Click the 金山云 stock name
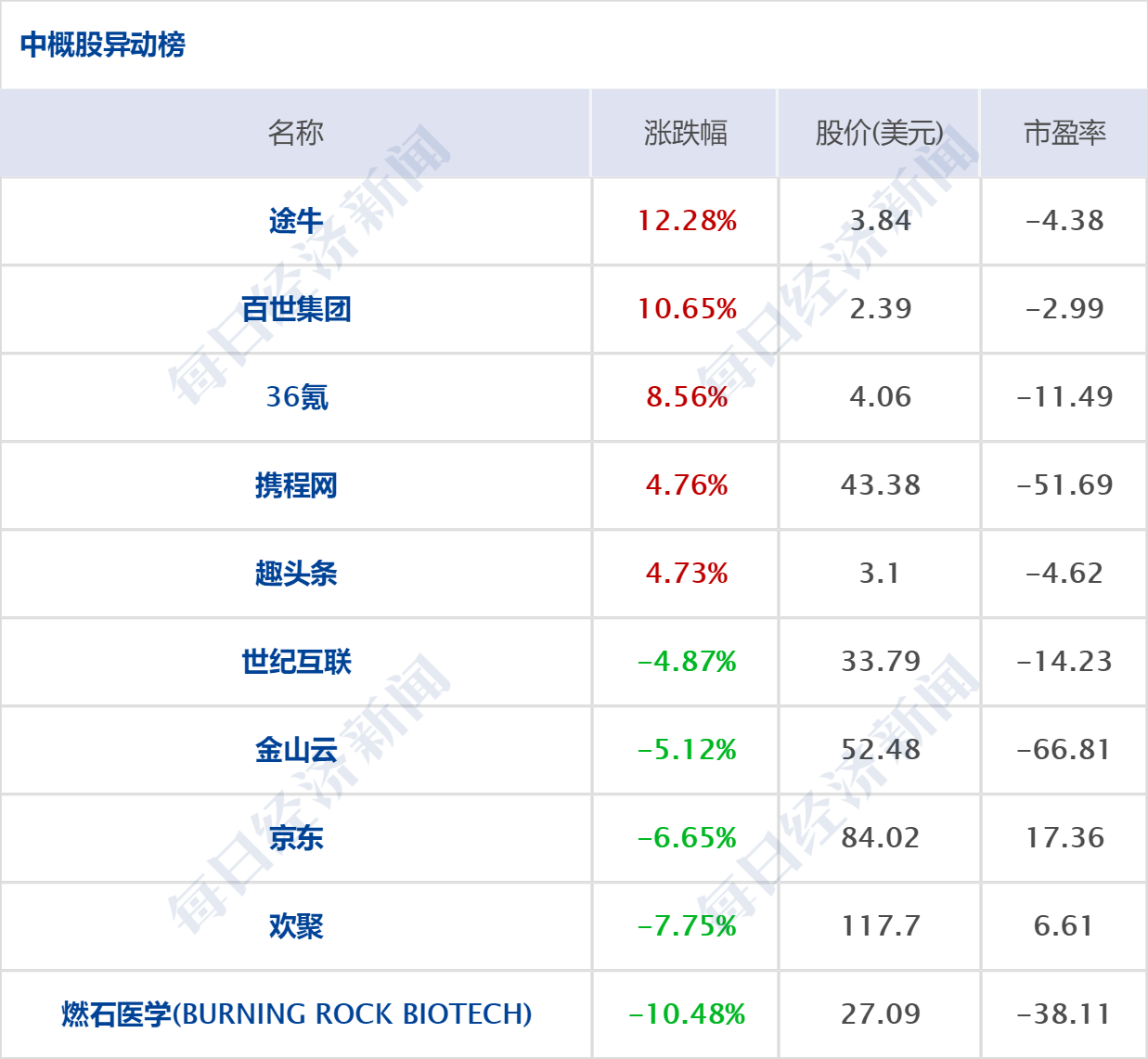This screenshot has height=1059, width=1148. coord(296,750)
